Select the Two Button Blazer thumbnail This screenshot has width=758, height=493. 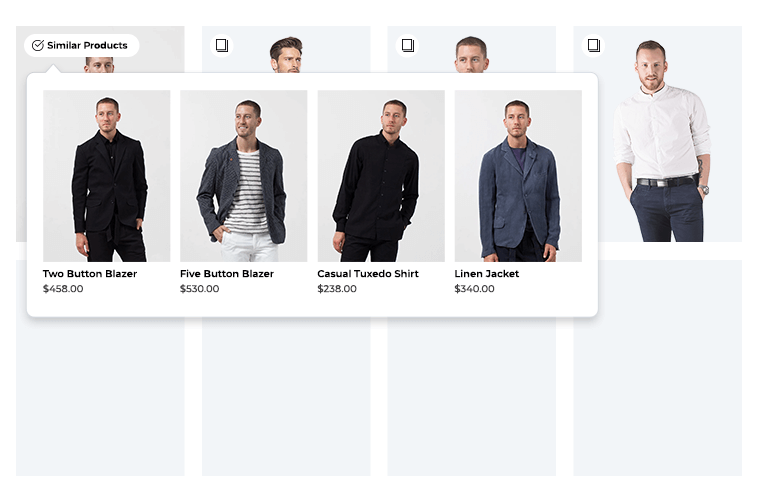(x=107, y=176)
